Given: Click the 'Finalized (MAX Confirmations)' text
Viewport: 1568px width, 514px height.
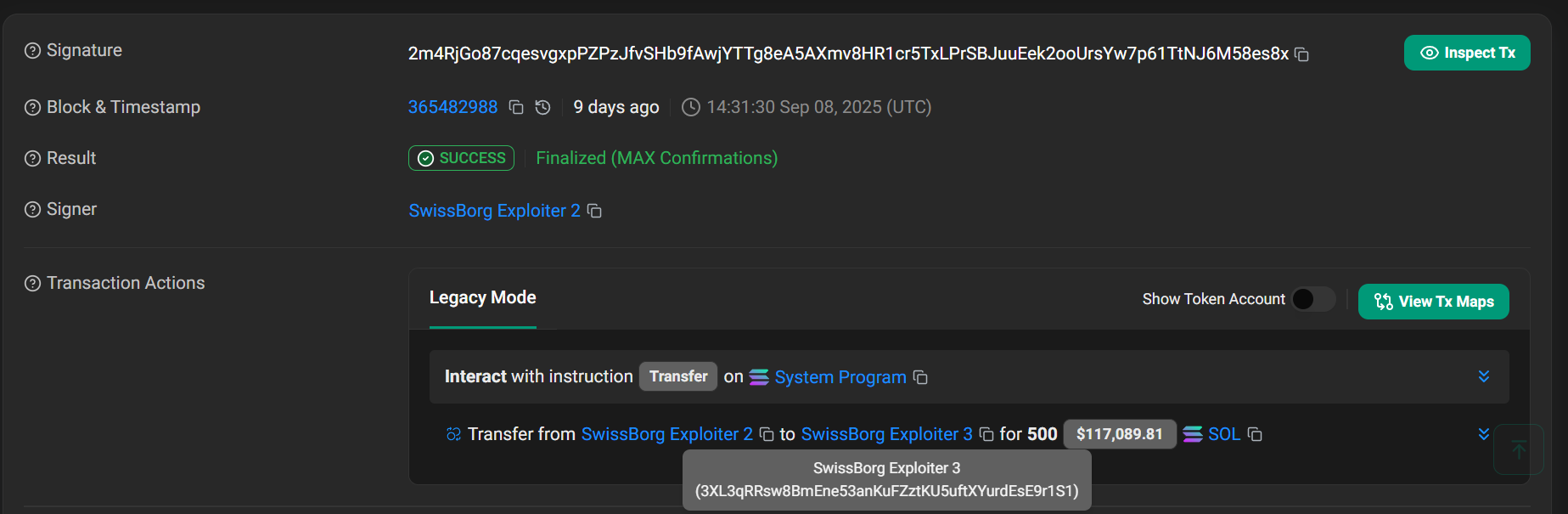Looking at the screenshot, I should (x=656, y=158).
